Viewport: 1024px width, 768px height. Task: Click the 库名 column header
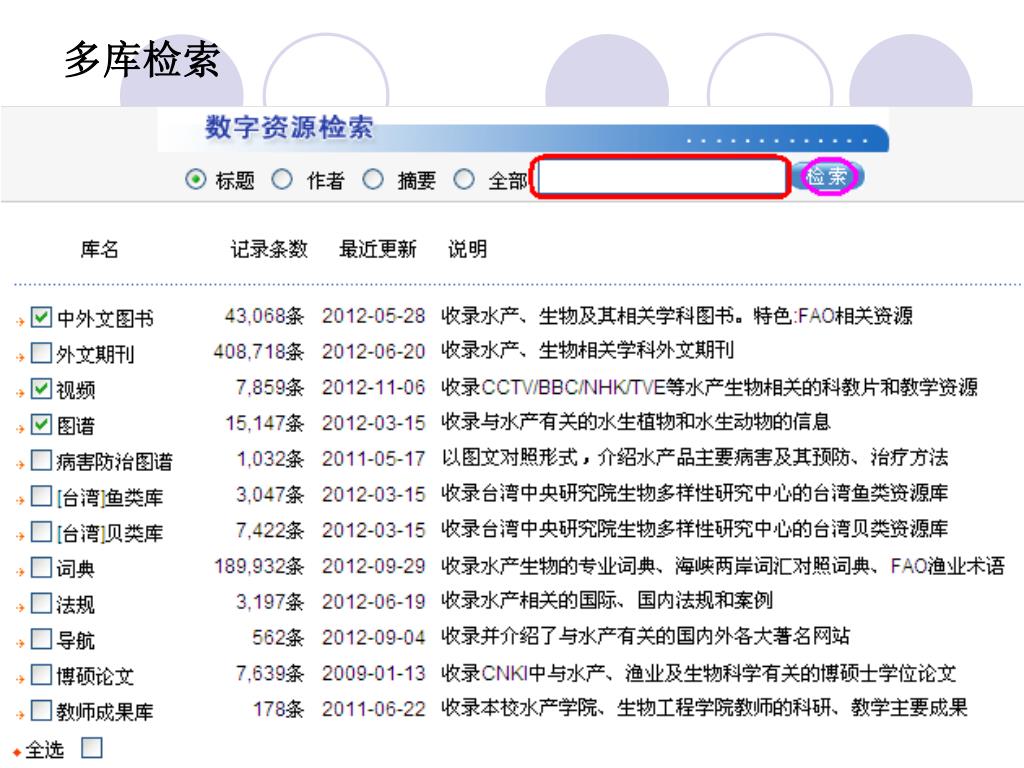click(x=99, y=249)
